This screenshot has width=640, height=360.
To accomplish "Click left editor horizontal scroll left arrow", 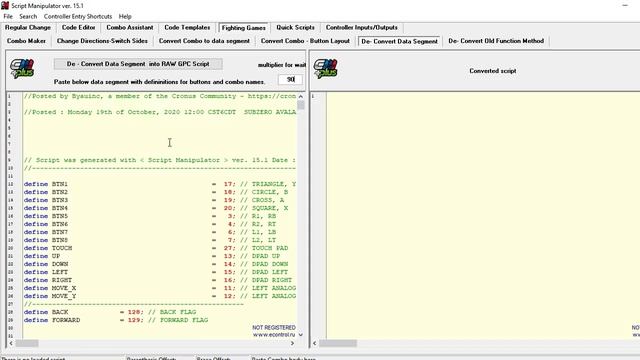I will tap(11, 343).
